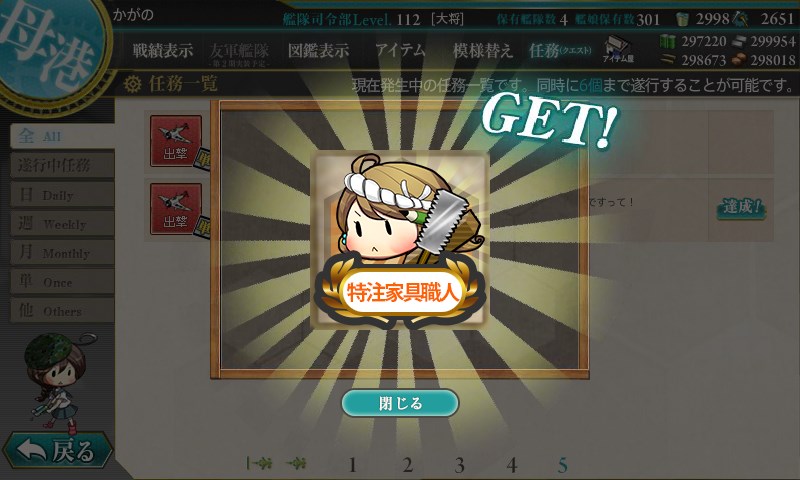Click the first red 出撃 sortie quest icon

coord(176,141)
